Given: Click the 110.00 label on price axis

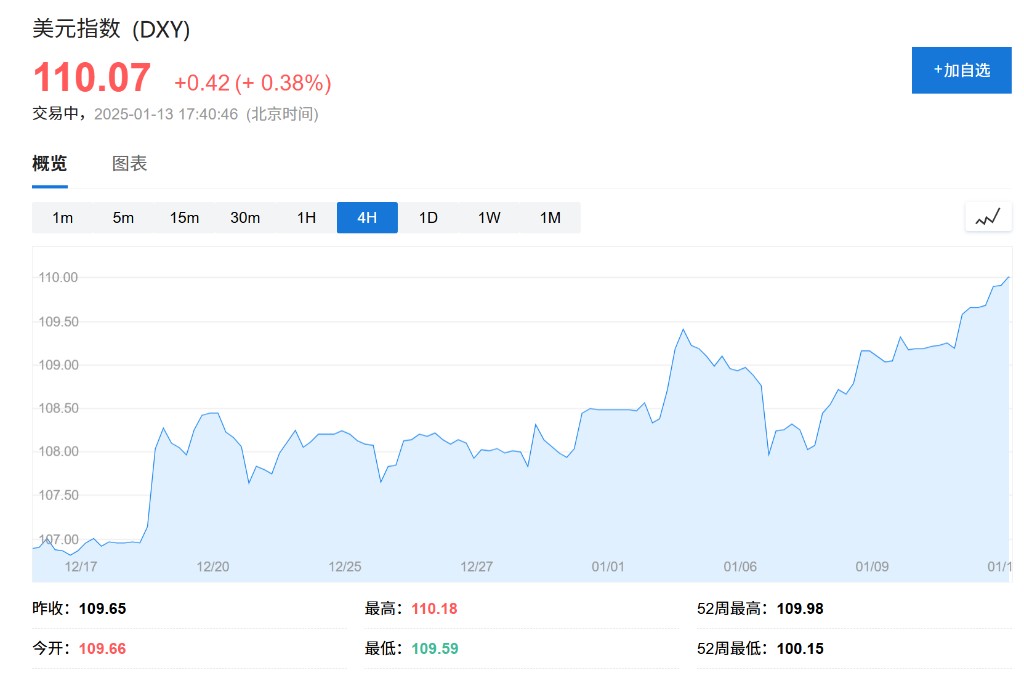Looking at the screenshot, I should [x=59, y=277].
